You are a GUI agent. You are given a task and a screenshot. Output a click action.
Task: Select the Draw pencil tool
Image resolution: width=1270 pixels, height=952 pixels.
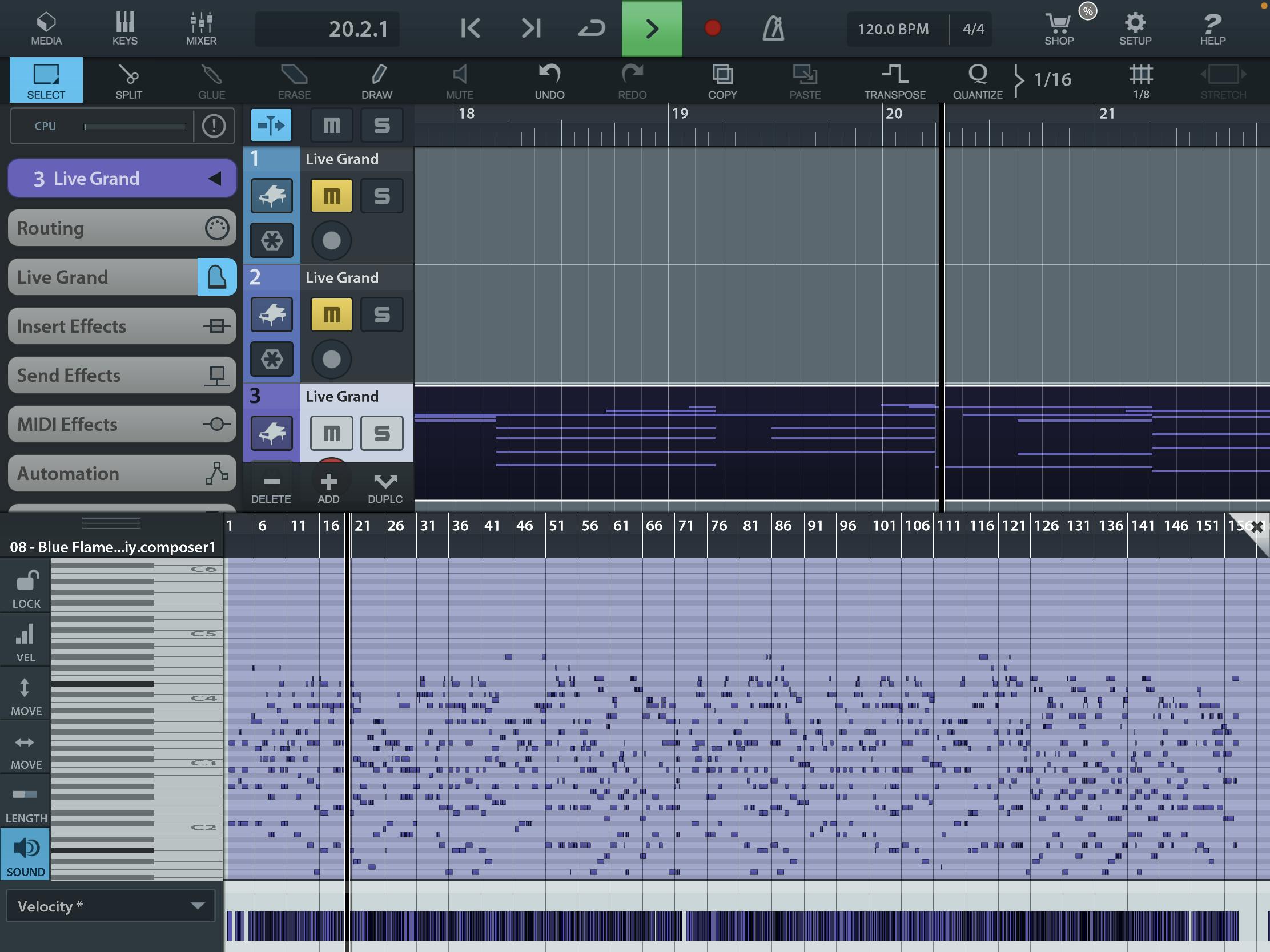coord(377,81)
